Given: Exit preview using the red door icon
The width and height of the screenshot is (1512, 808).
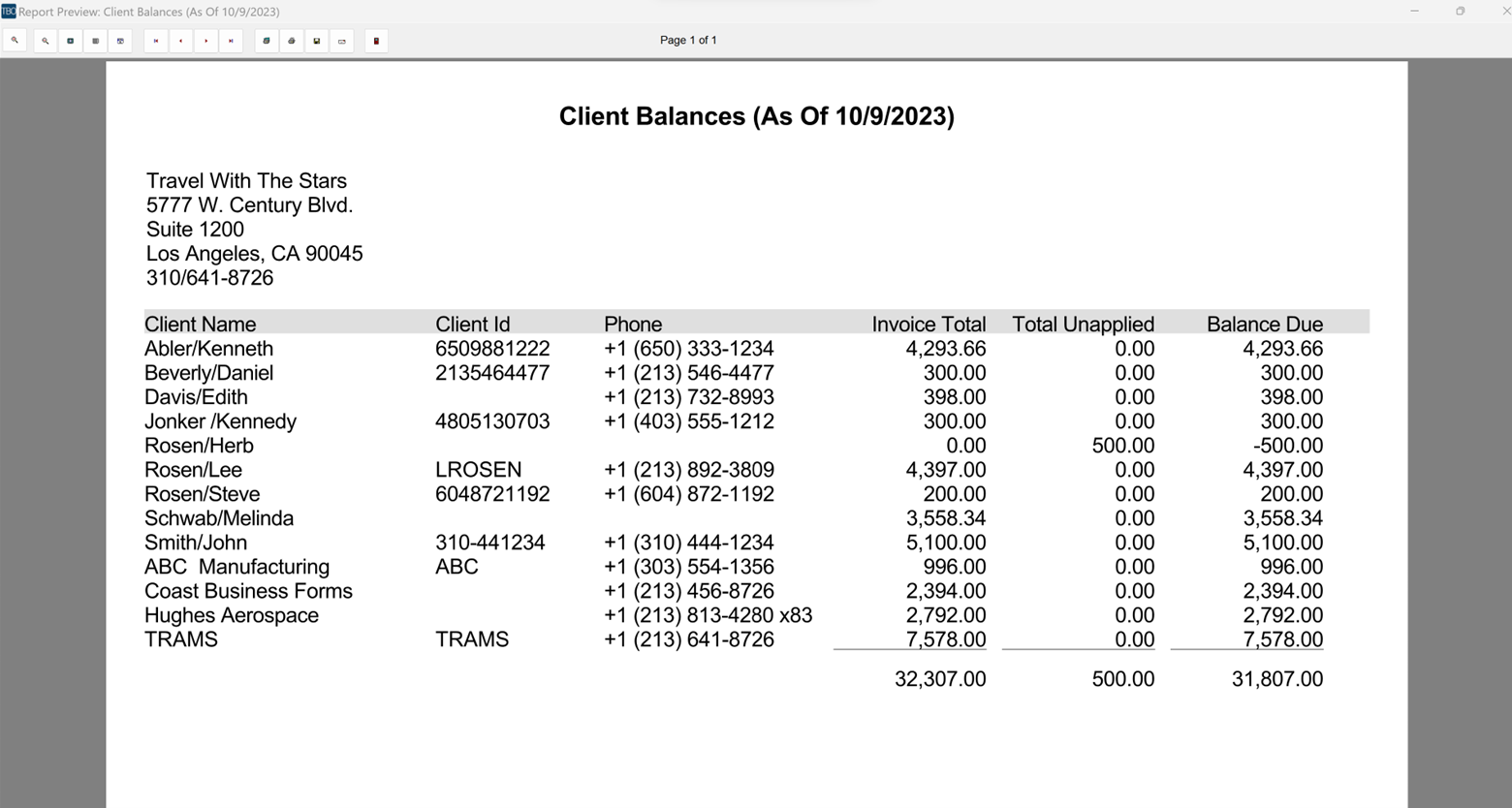Looking at the screenshot, I should tap(376, 40).
